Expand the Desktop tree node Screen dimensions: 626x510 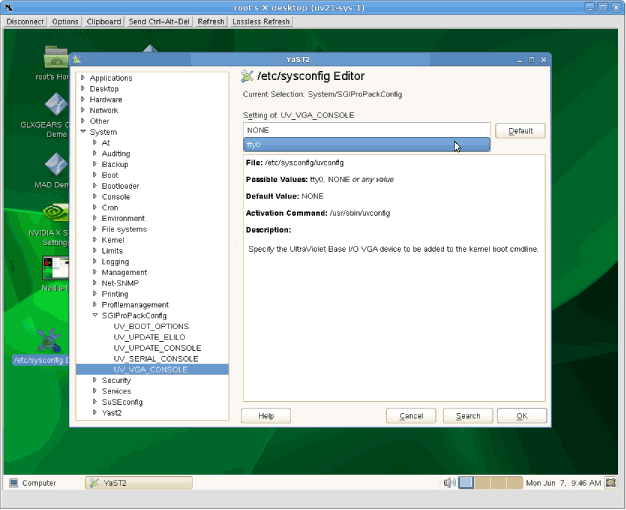[83, 88]
